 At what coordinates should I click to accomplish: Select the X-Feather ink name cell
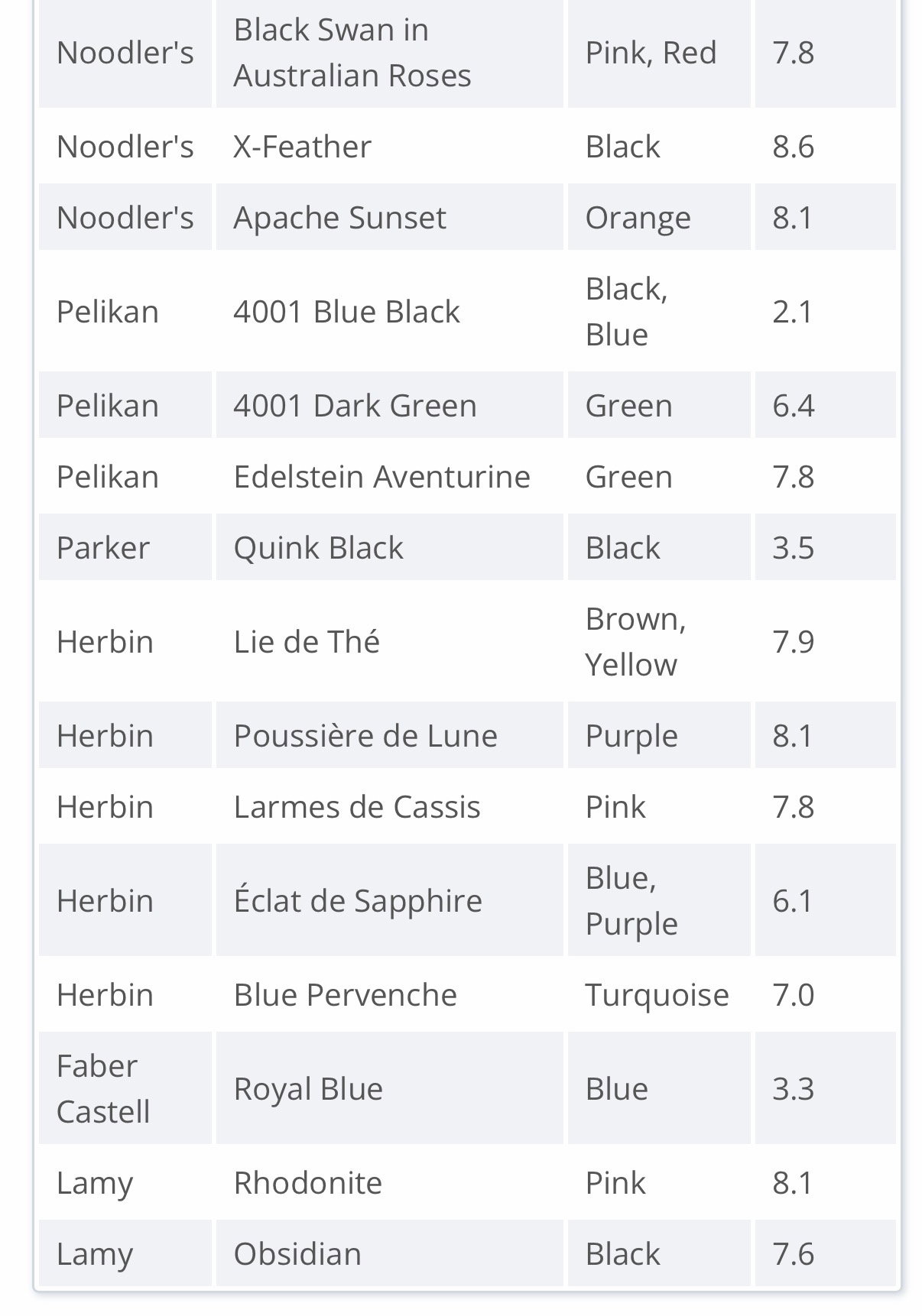pos(389,146)
